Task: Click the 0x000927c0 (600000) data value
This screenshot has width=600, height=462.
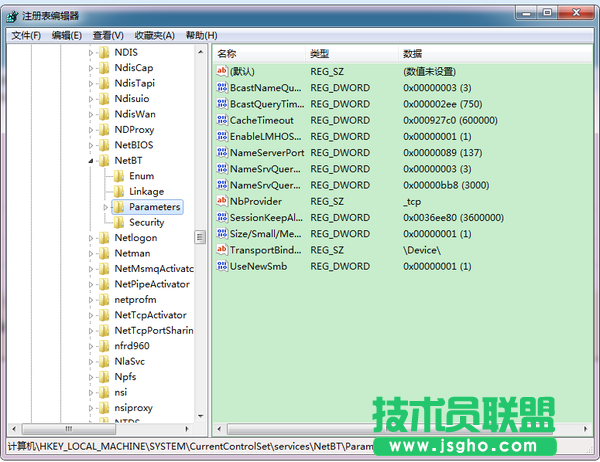Action: click(450, 120)
